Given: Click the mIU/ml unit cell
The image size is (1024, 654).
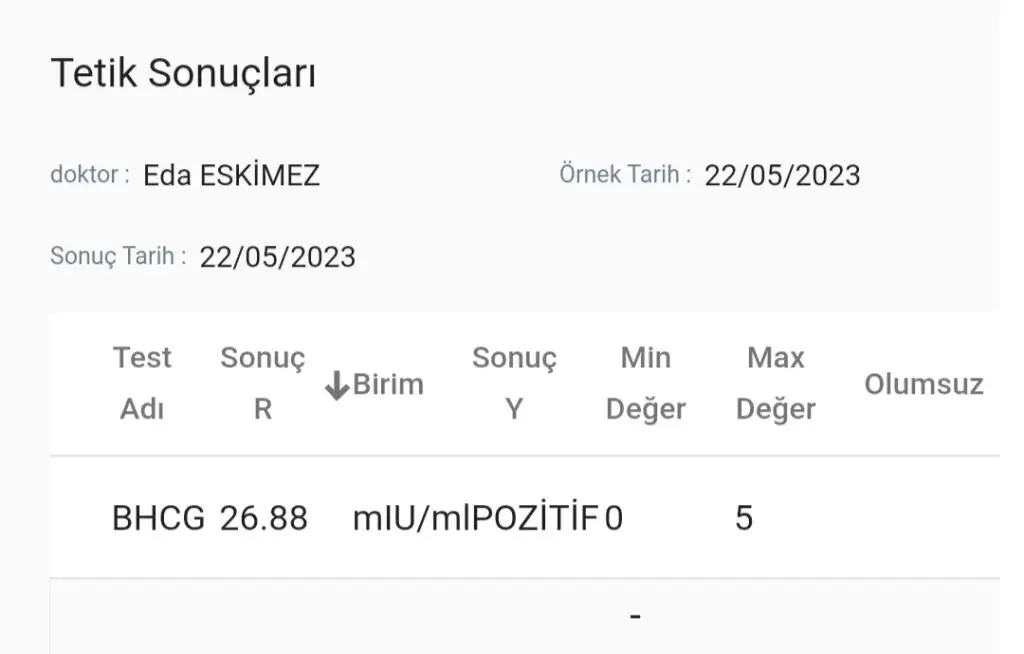Looking at the screenshot, I should coord(410,518).
